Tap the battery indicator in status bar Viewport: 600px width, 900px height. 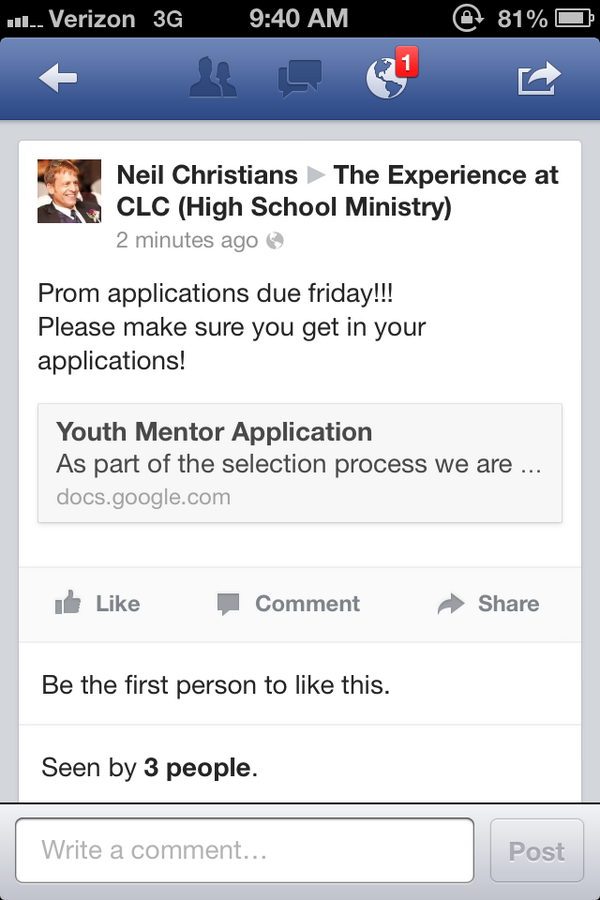(574, 18)
